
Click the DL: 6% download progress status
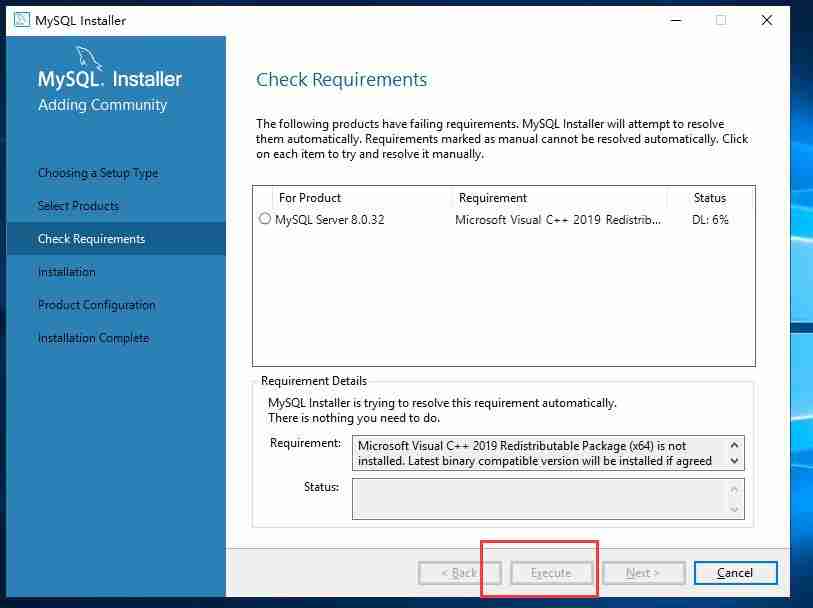[709, 218]
